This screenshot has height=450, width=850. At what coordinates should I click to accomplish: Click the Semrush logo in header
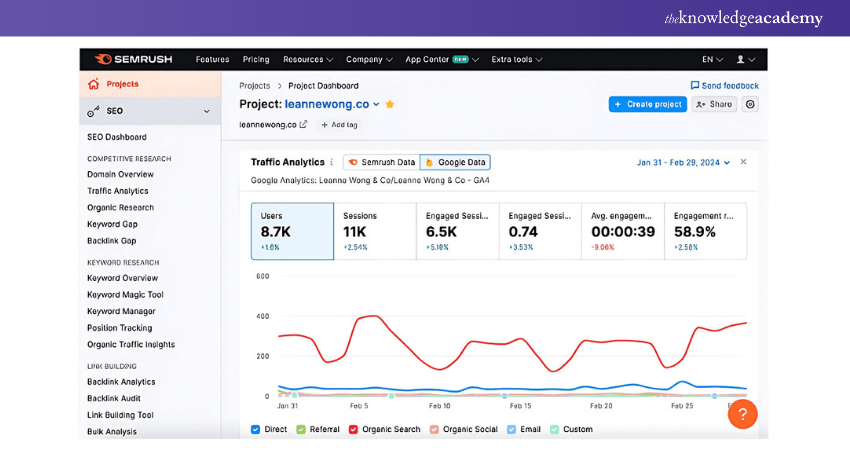(133, 59)
